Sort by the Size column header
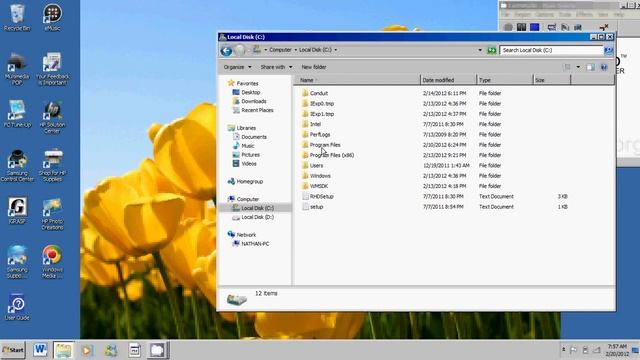This screenshot has width=640, height=360. 552,80
